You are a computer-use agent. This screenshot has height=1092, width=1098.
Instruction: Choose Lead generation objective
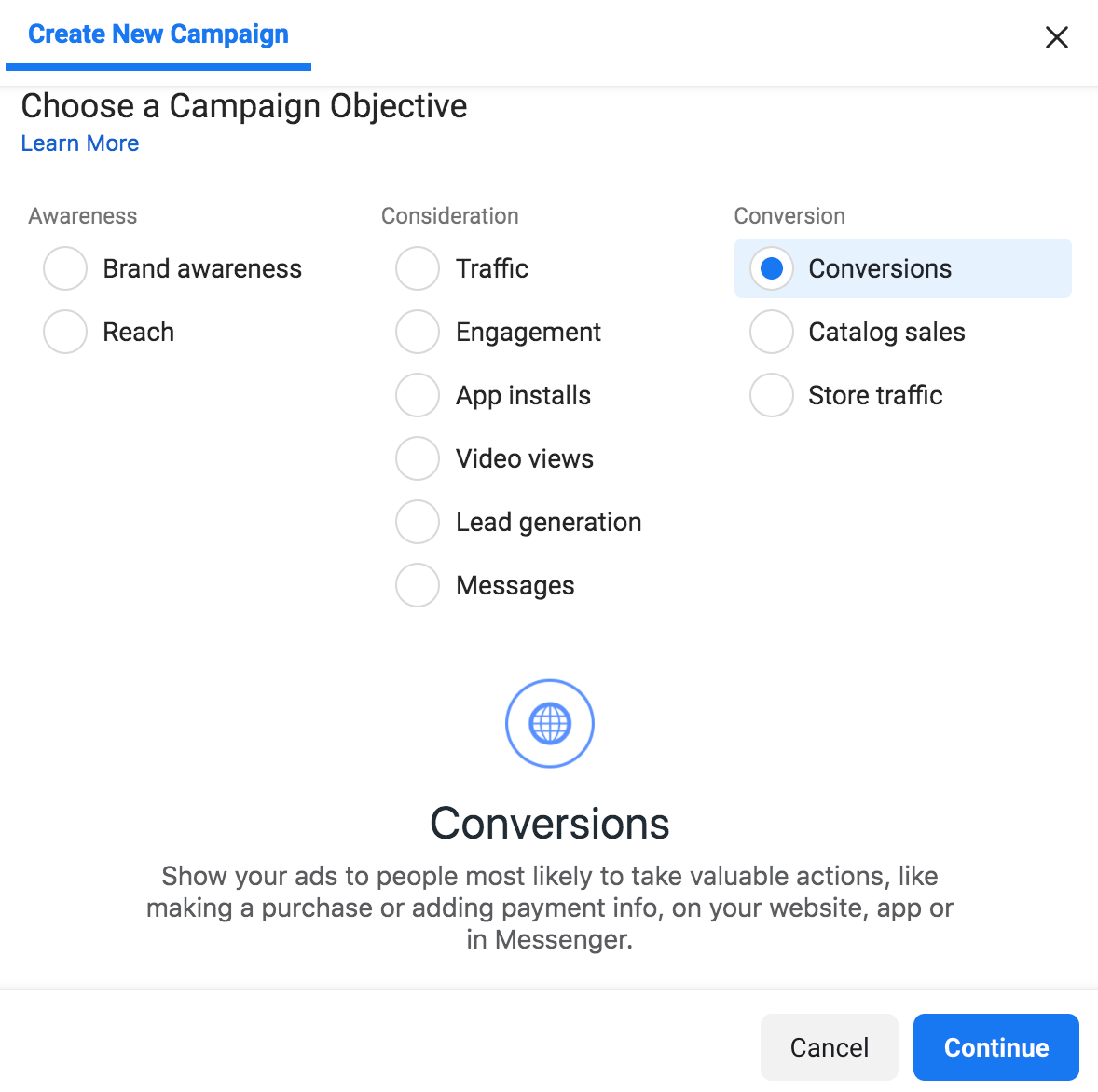pyautogui.click(x=417, y=522)
